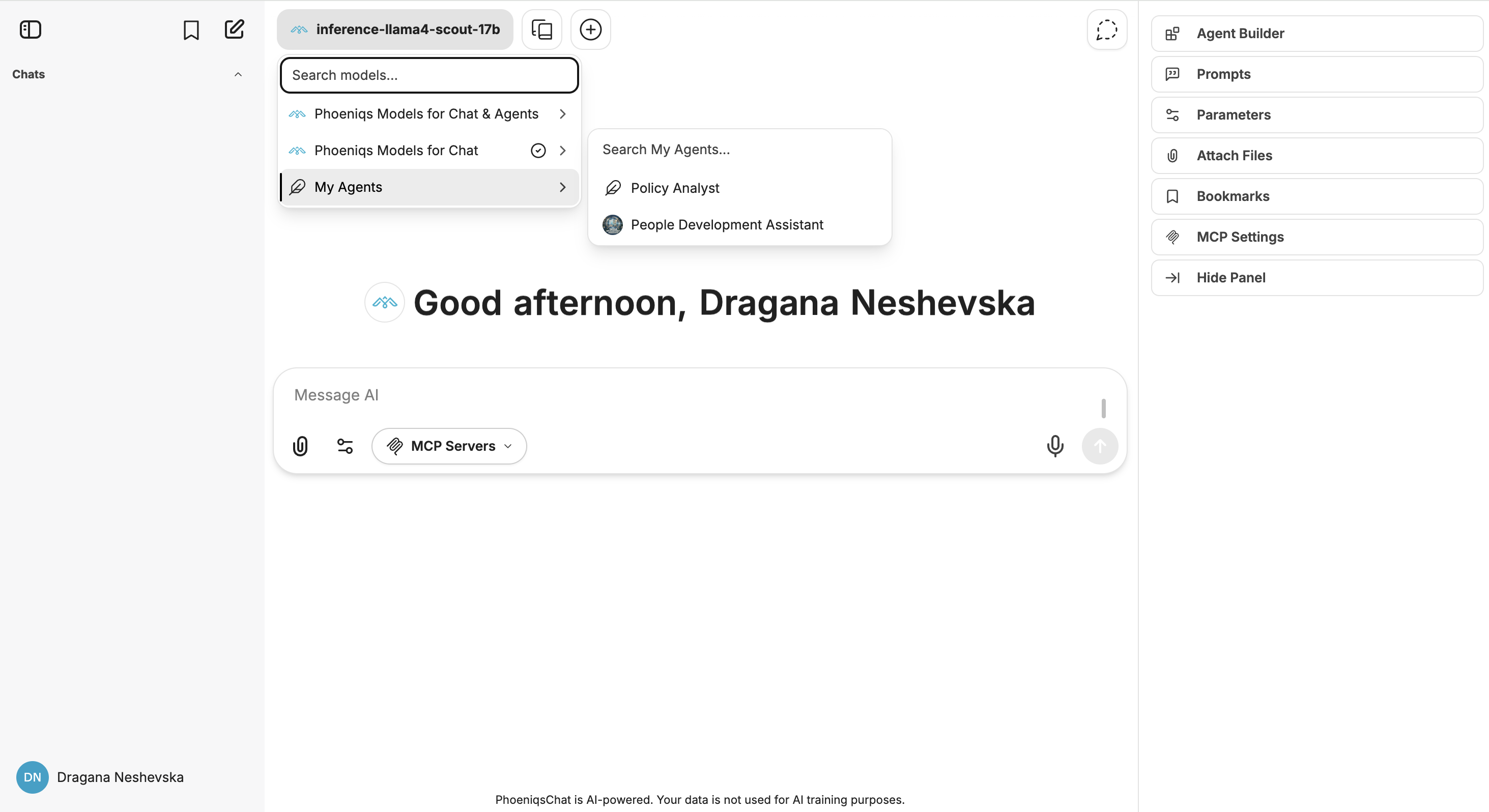Click the plus circle icon in header
Image resolution: width=1489 pixels, height=812 pixels.
[x=590, y=30]
